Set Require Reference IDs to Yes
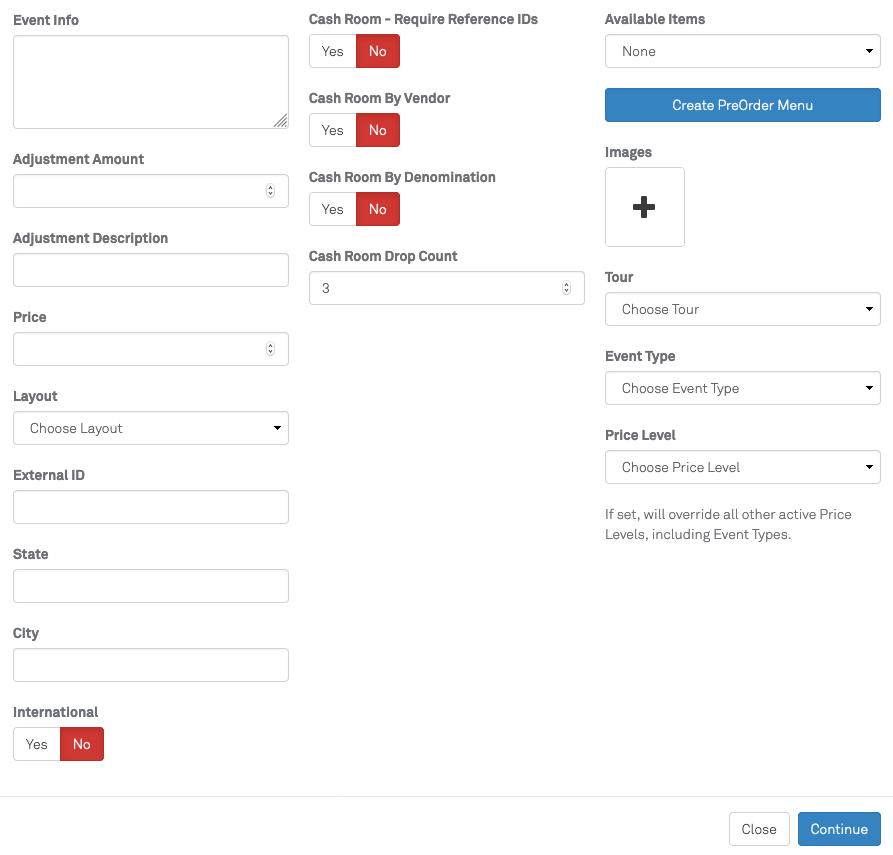Viewport: 893px width, 855px height. click(x=333, y=51)
